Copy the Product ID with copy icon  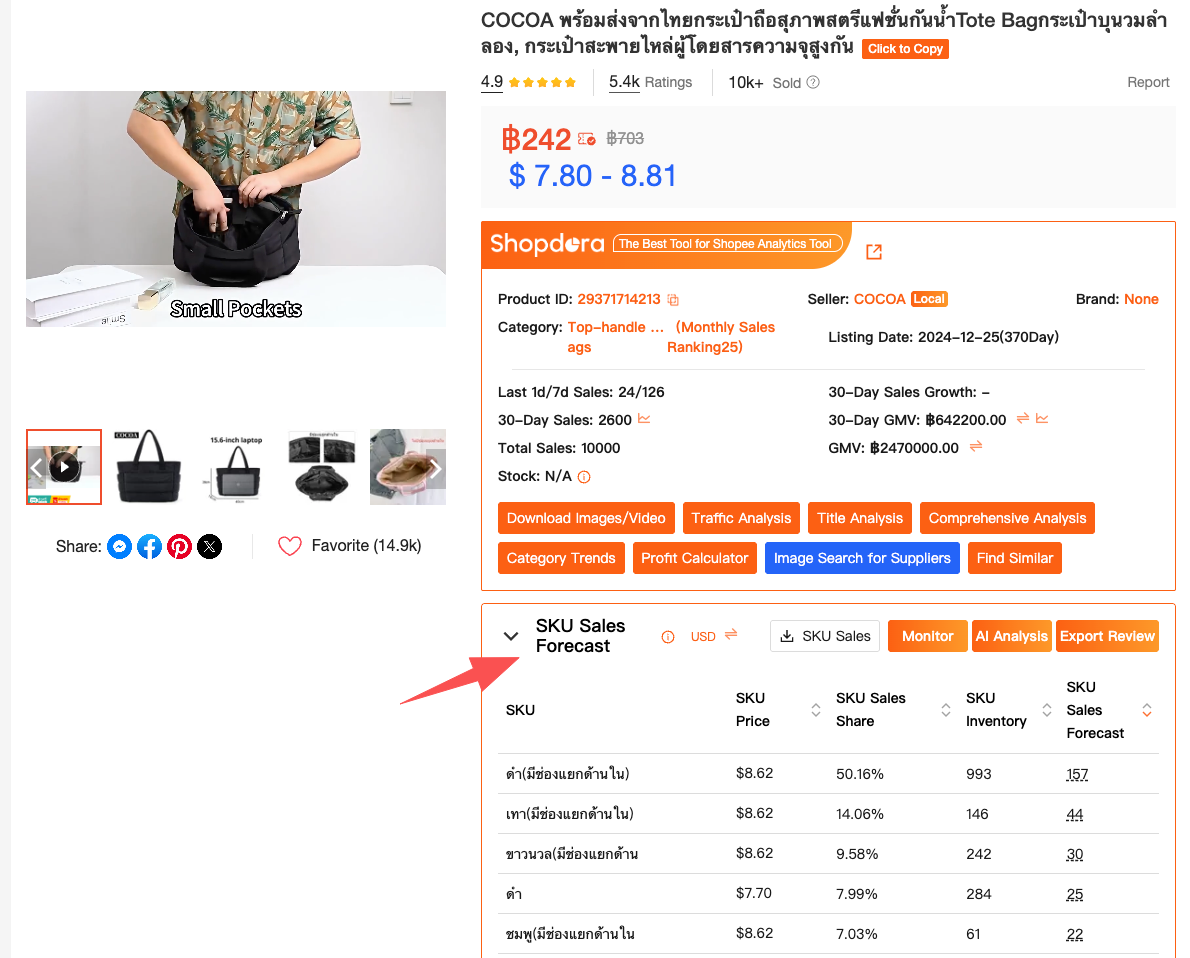(672, 300)
